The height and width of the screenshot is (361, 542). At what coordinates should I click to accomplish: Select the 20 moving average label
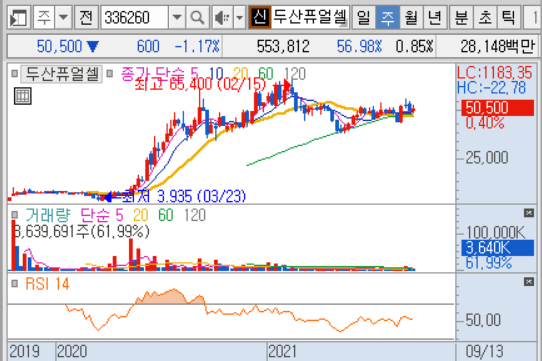[241, 74]
